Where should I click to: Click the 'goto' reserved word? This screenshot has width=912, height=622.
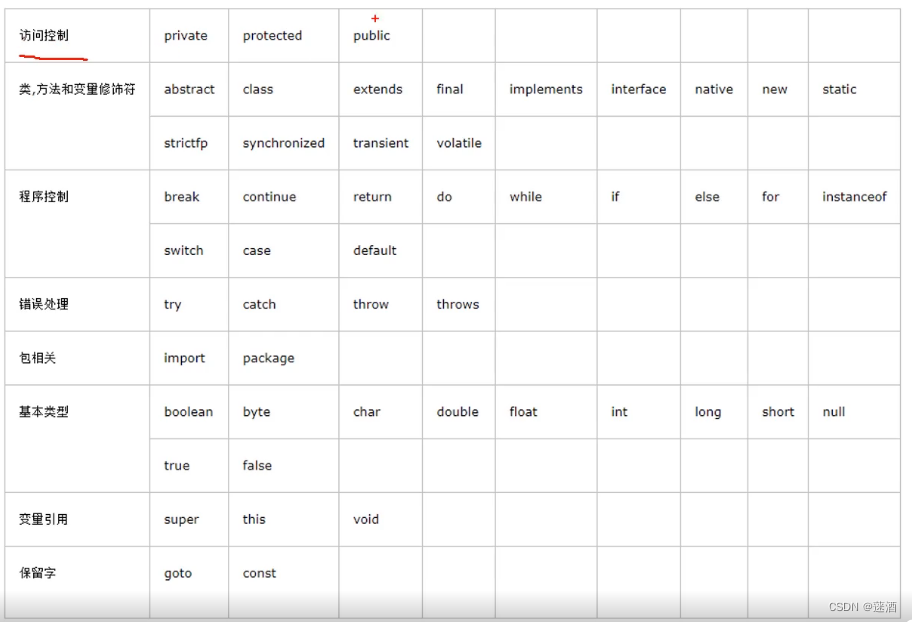pos(177,574)
